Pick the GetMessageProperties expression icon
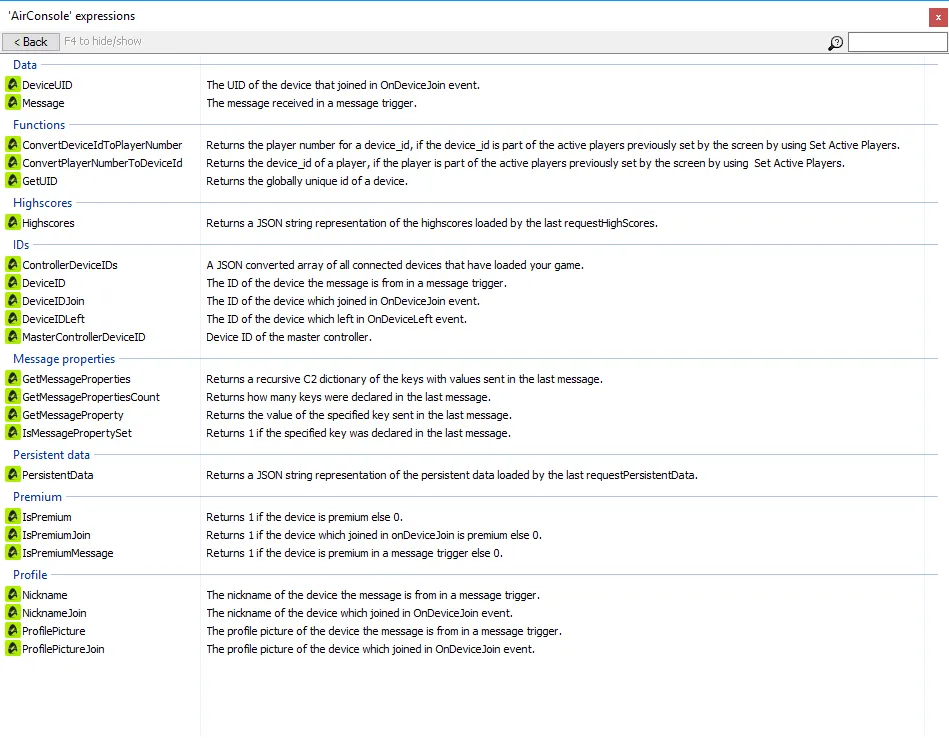The height and width of the screenshot is (738, 949). click(13, 378)
